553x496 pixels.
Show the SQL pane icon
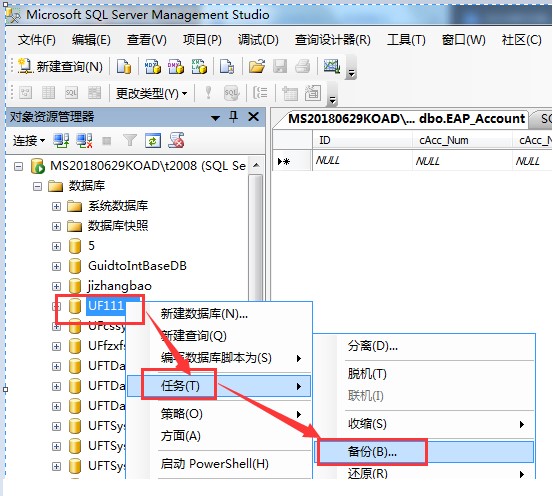[71, 93]
